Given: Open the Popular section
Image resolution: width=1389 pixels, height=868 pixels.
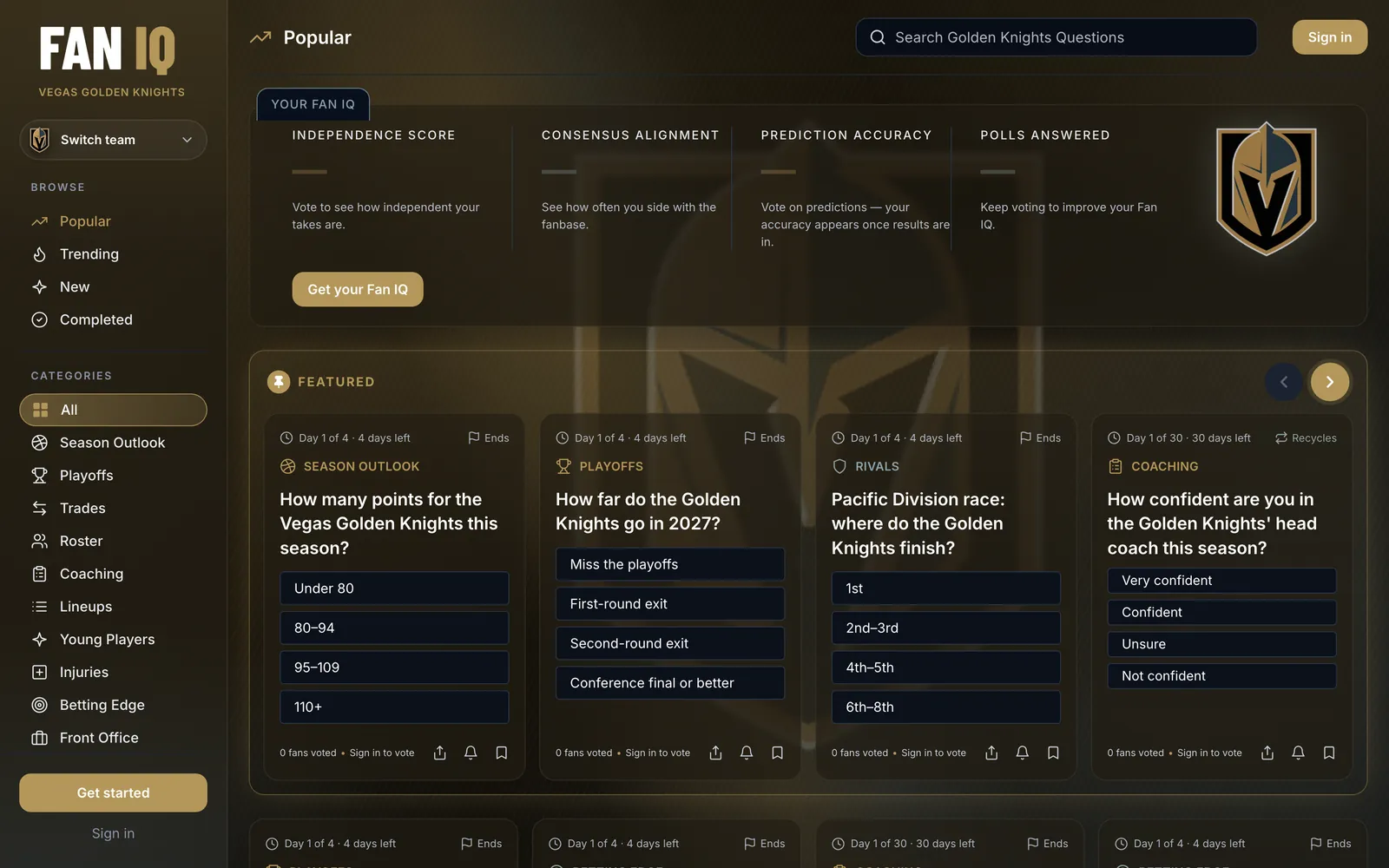Looking at the screenshot, I should click(x=113, y=221).
